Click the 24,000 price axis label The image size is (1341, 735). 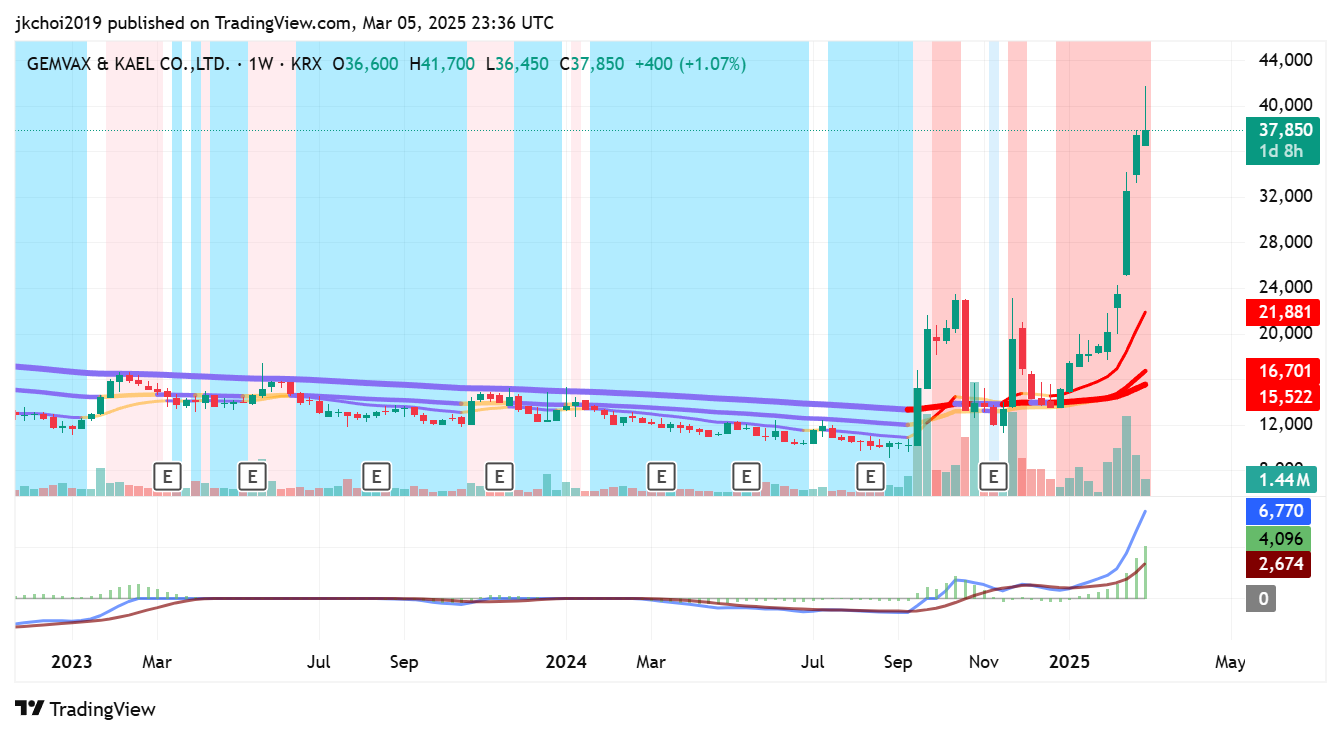tap(1285, 287)
